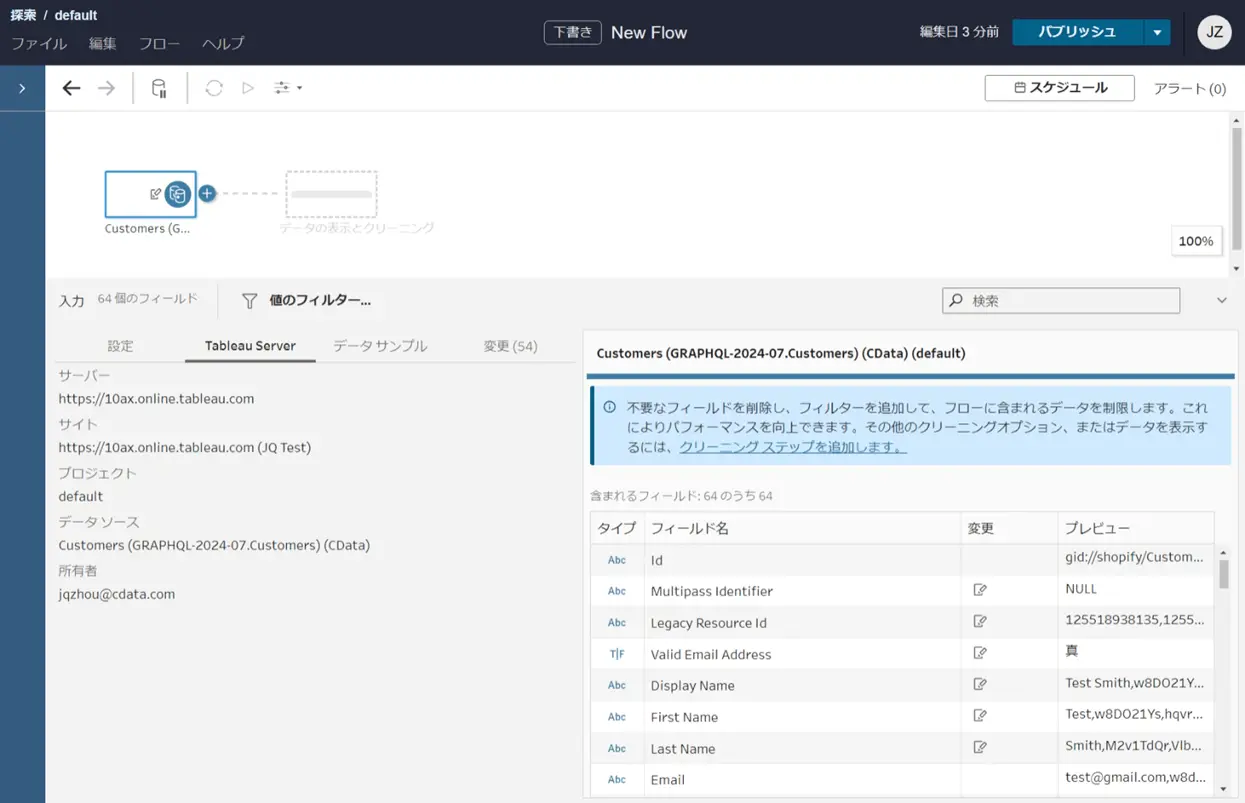Click the search magnifier icon
1245x803 pixels.
point(957,300)
